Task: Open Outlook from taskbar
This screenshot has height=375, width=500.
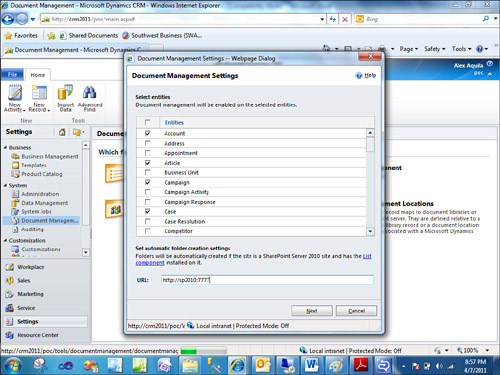Action: [262, 365]
